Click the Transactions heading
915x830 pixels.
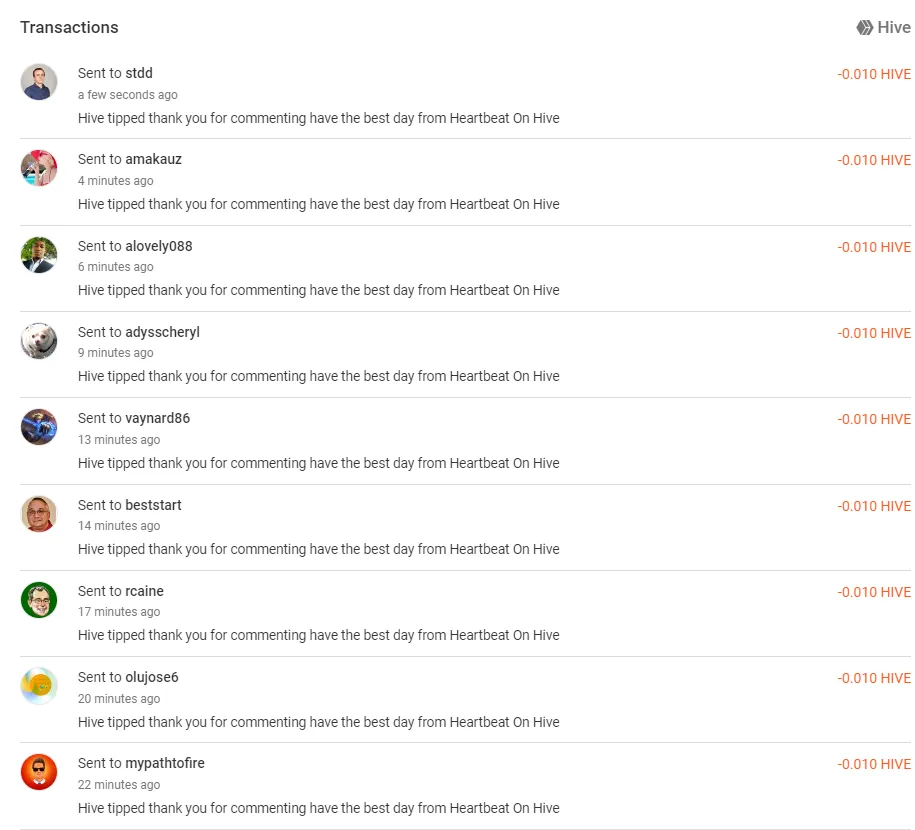click(69, 27)
